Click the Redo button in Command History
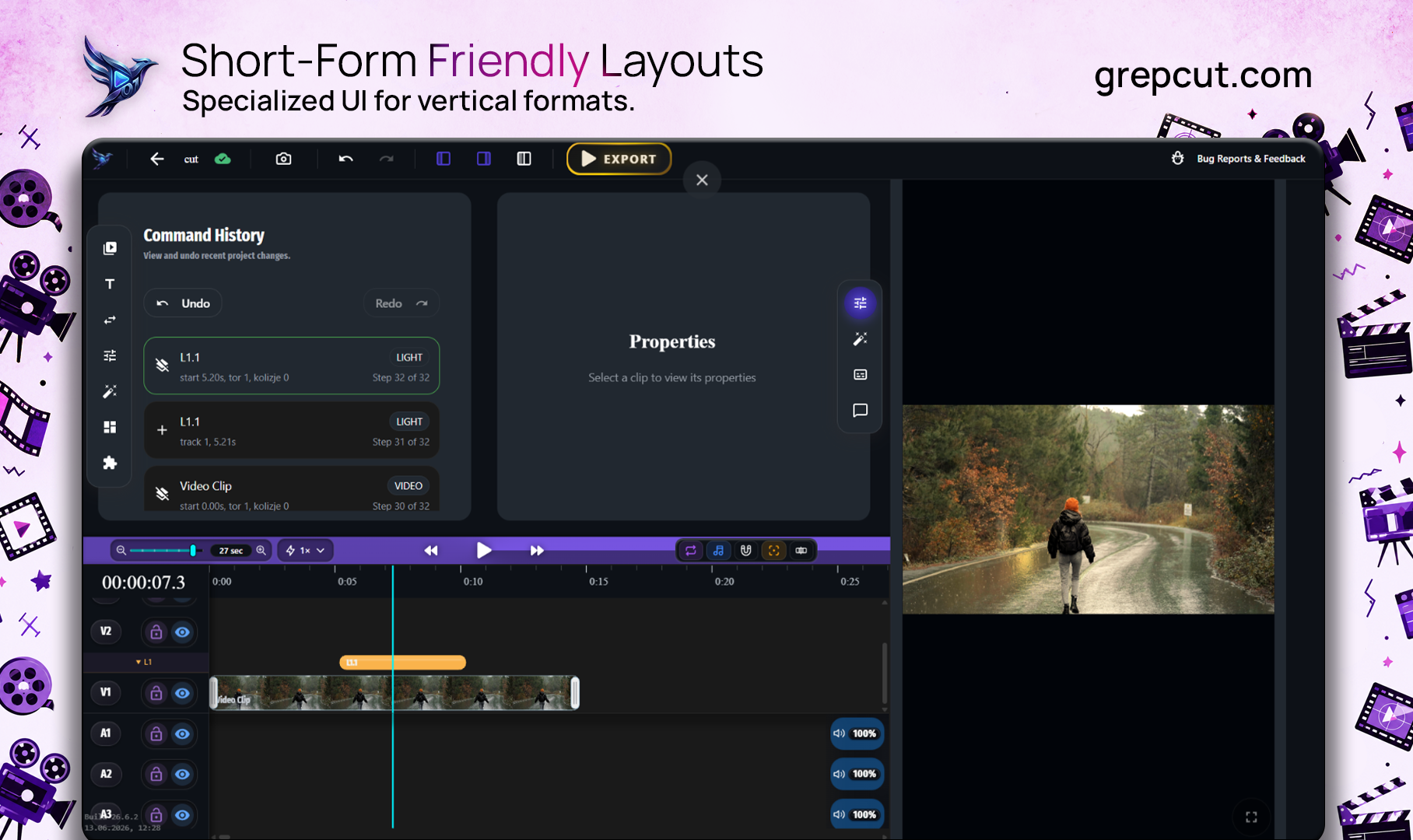The height and width of the screenshot is (840, 1413). (x=401, y=303)
